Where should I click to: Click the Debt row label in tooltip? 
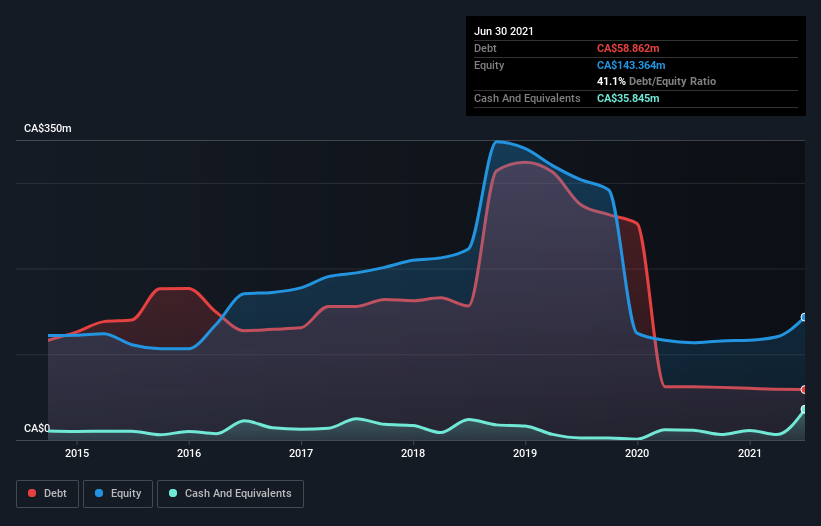pos(485,48)
